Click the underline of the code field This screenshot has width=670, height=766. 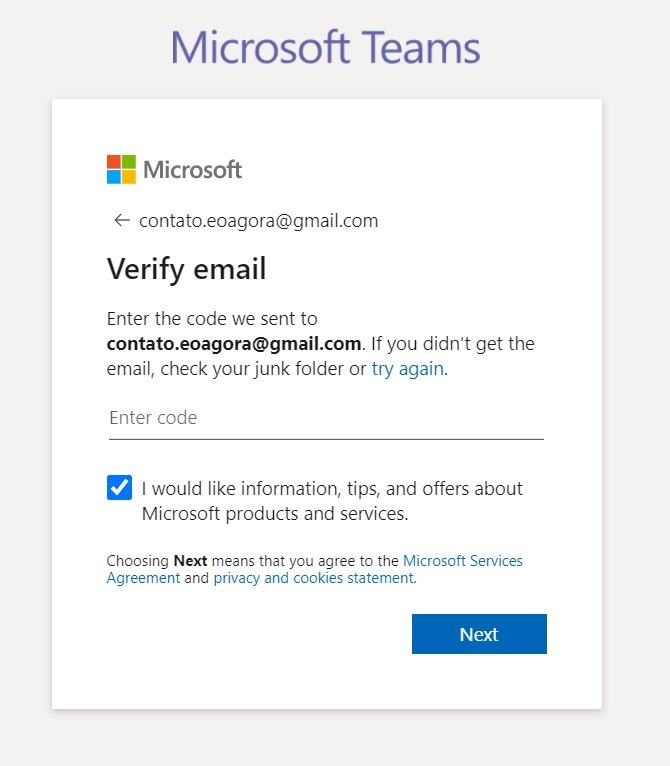coord(326,439)
